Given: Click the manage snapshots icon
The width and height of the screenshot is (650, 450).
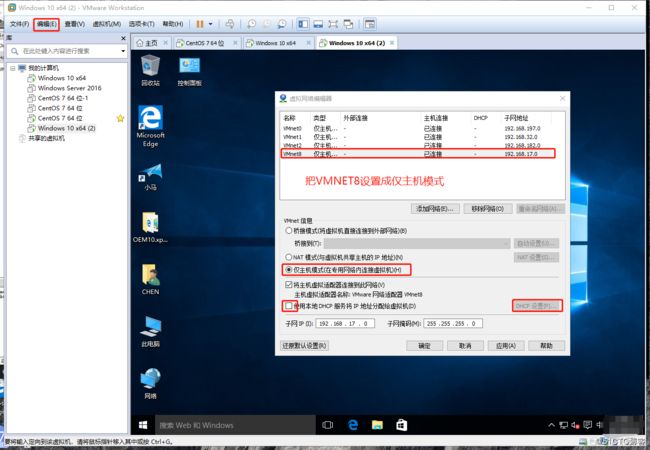Looking at the screenshot, I should click(x=282, y=24).
